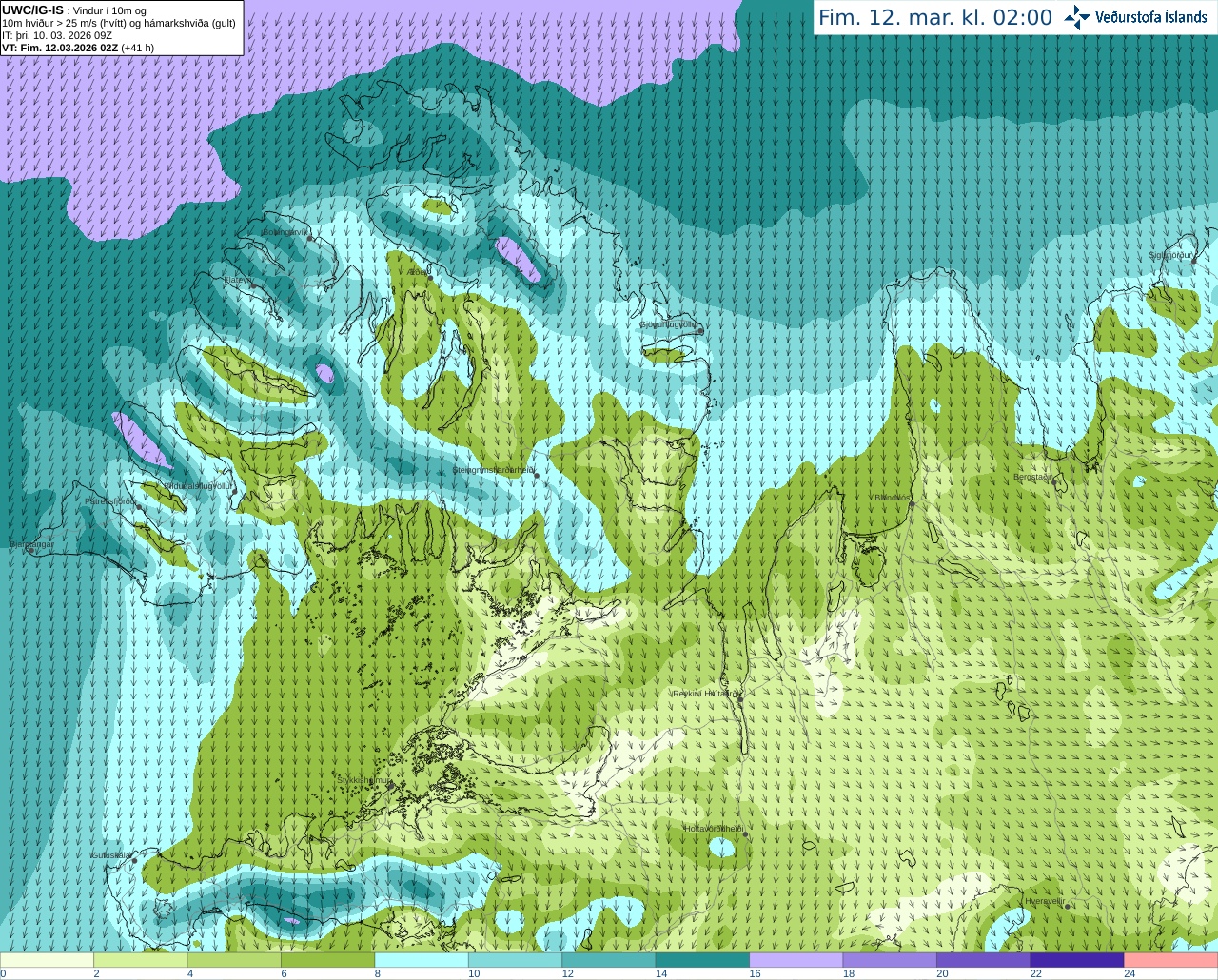Click the Holtavörðuheiði station label
This screenshot has width=1218, height=980.
click(714, 829)
